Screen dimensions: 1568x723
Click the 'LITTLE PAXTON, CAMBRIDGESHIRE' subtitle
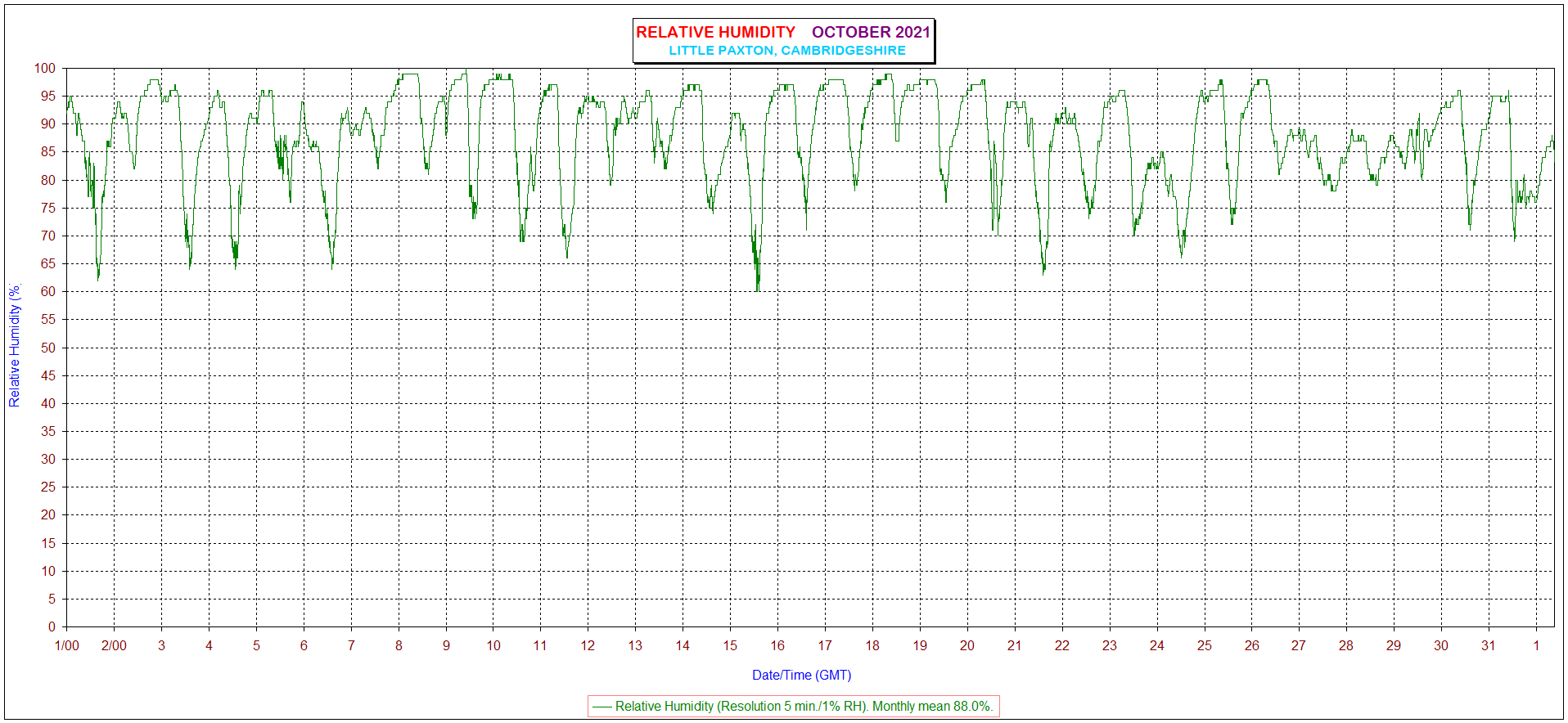[x=787, y=51]
